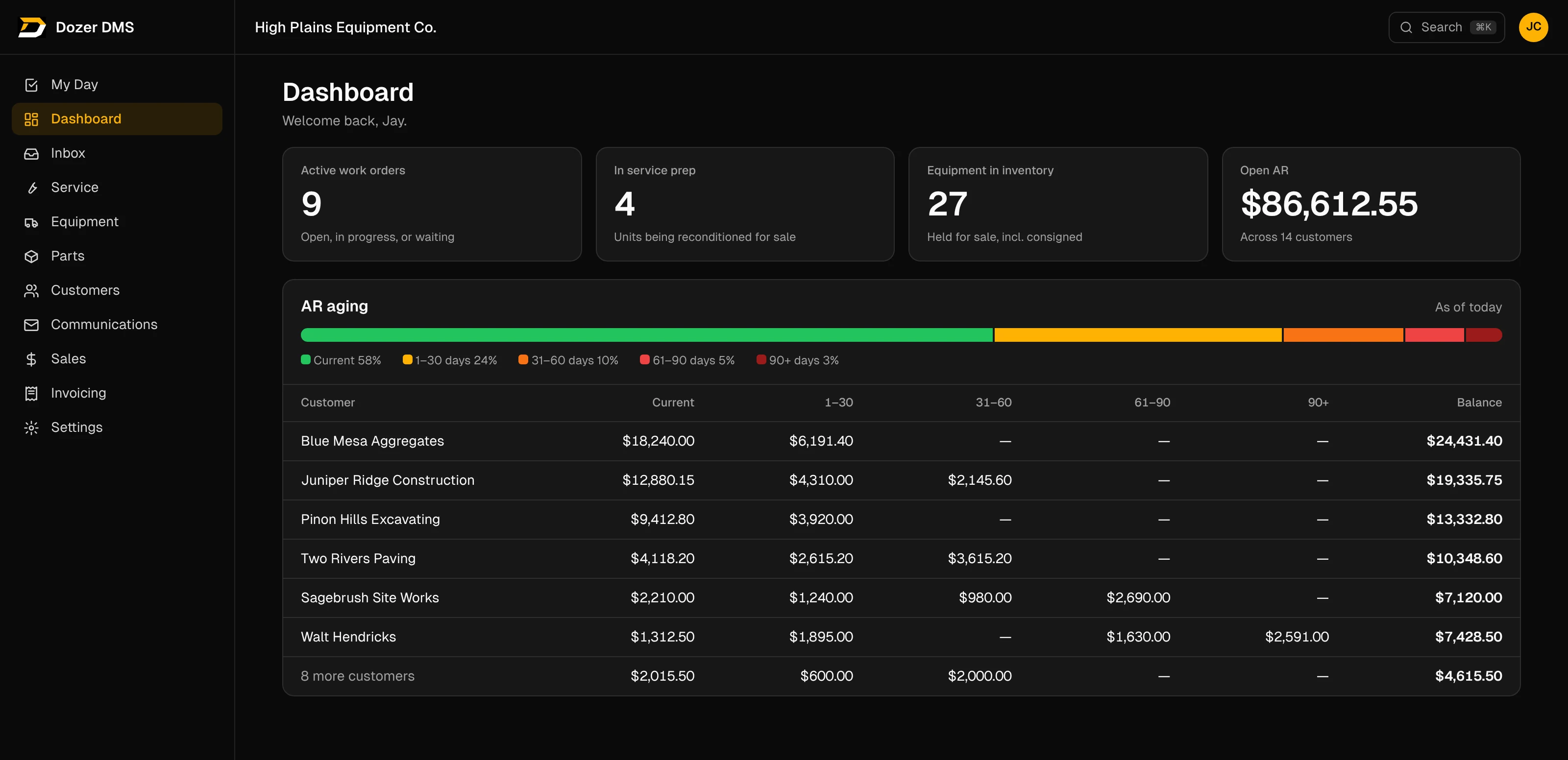1568x760 pixels.
Task: Click the Search field
Action: click(x=1446, y=27)
